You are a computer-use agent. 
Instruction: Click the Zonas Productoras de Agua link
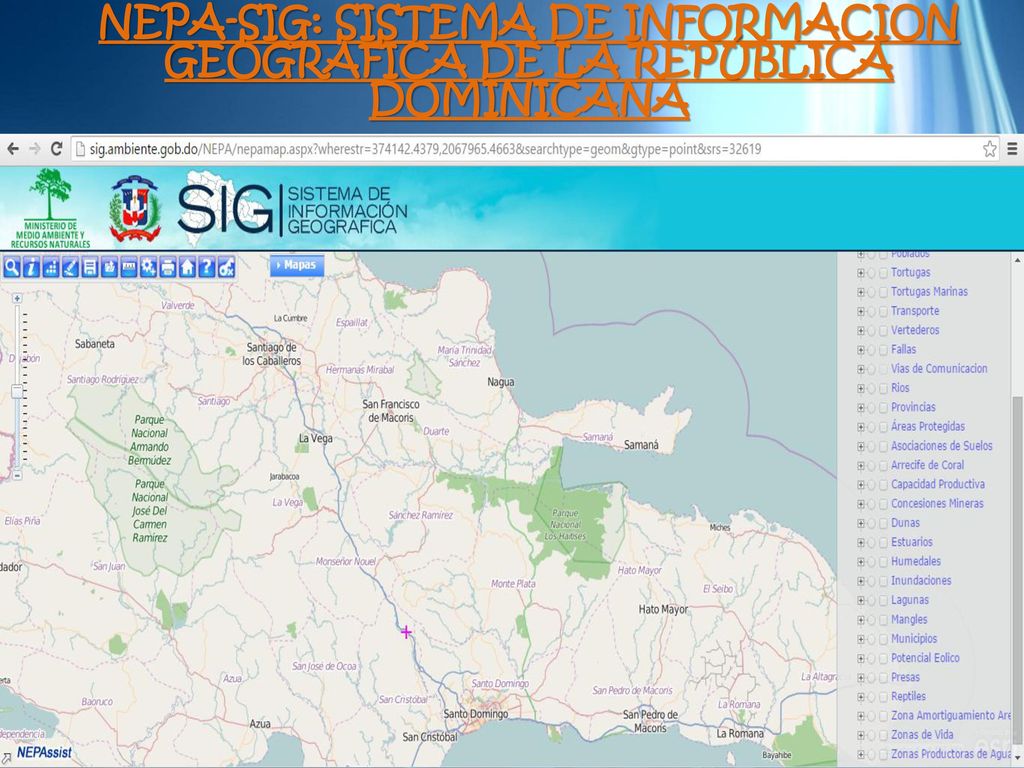pos(951,754)
